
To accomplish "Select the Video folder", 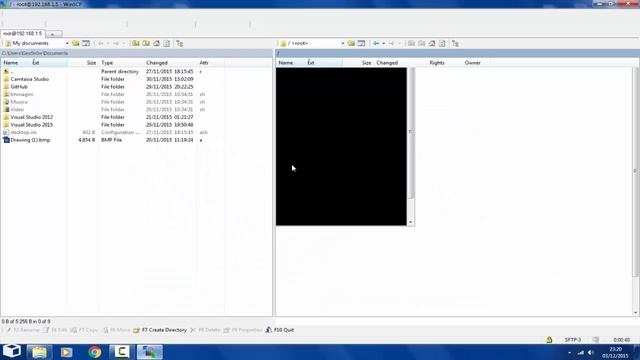I will 17,109.
